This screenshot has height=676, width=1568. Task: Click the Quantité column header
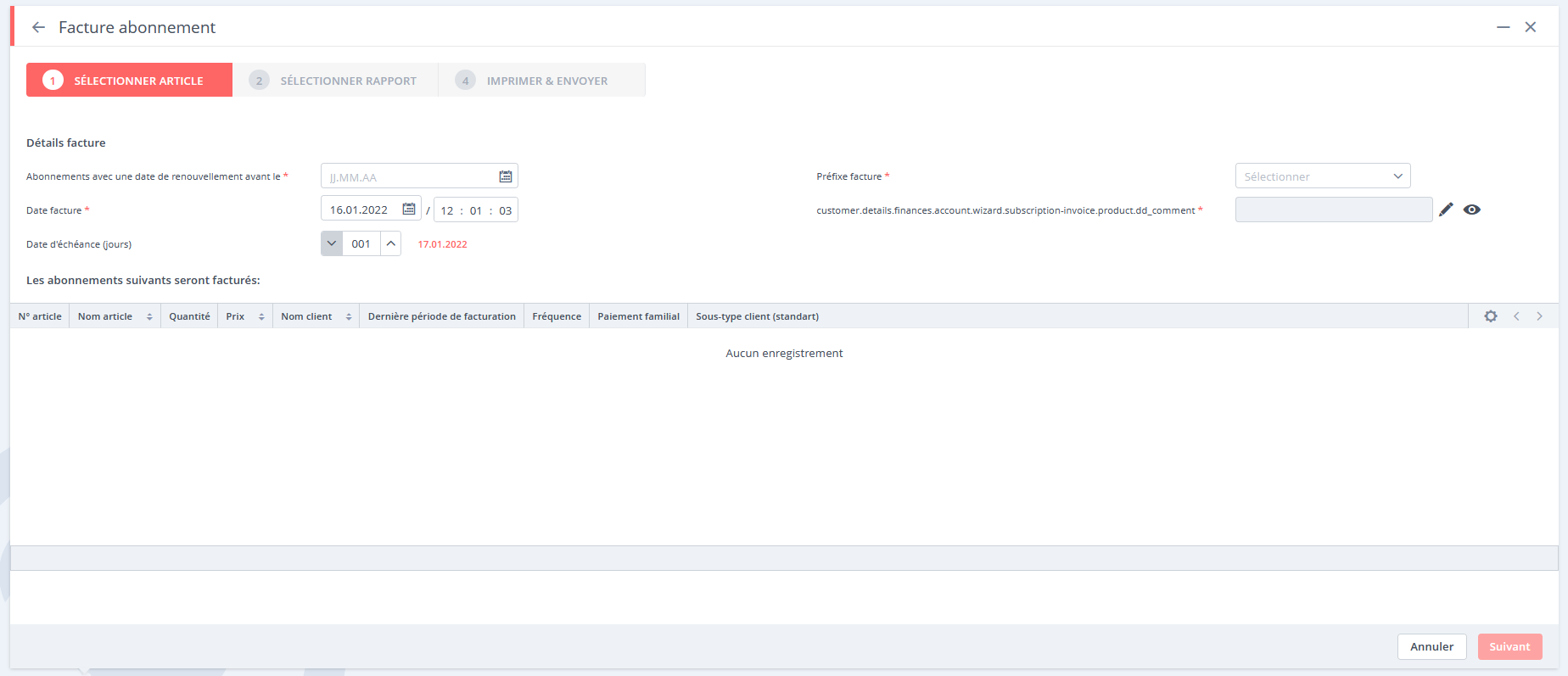[x=189, y=316]
